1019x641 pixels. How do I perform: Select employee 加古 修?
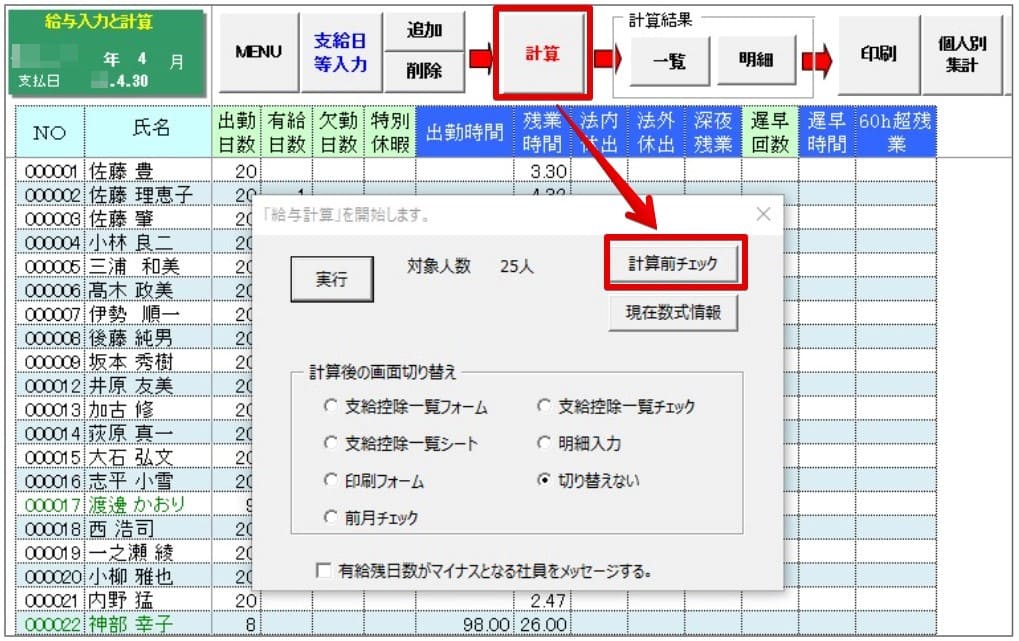(x=122, y=410)
